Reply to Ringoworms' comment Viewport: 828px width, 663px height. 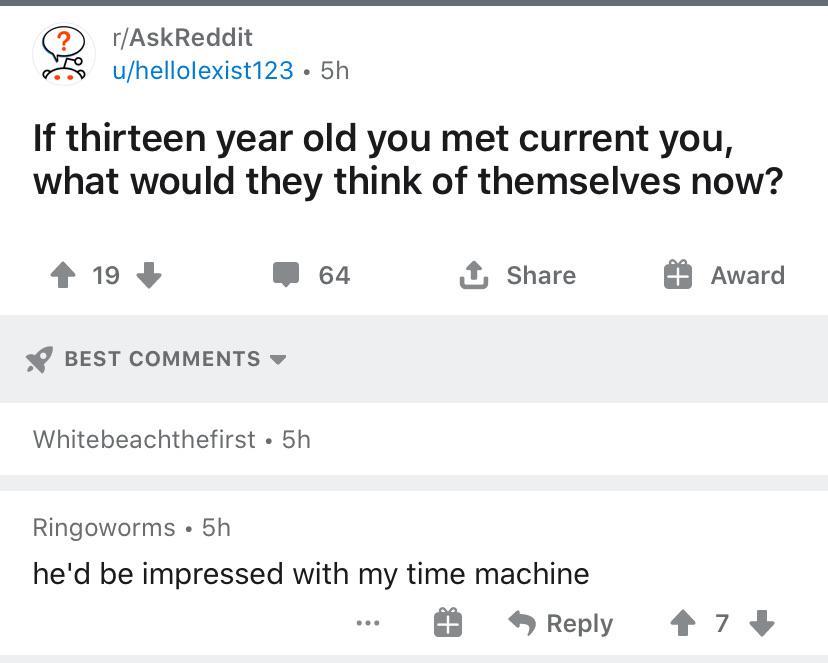tap(560, 623)
